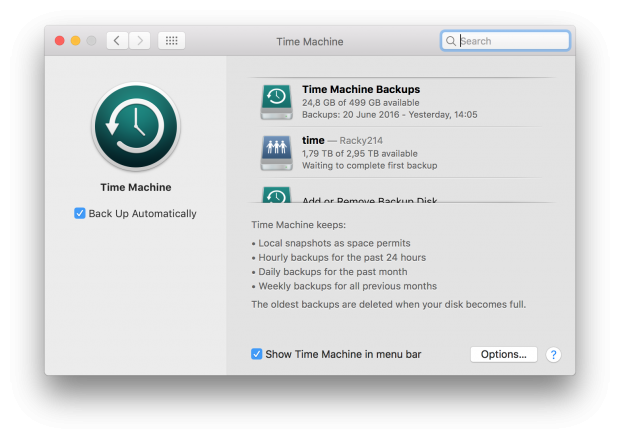Go back with the left chevron button
The image size is (620, 439).
117,41
